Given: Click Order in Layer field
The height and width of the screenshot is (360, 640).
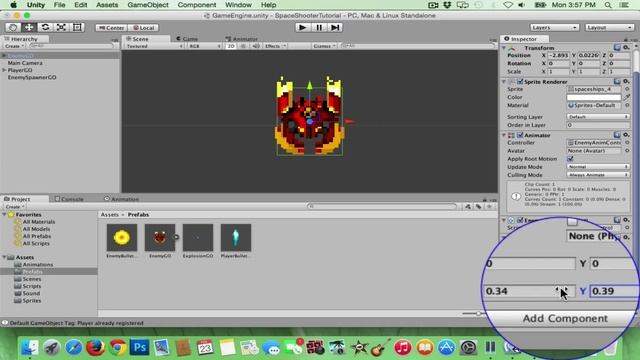Looking at the screenshot, I should [598, 125].
